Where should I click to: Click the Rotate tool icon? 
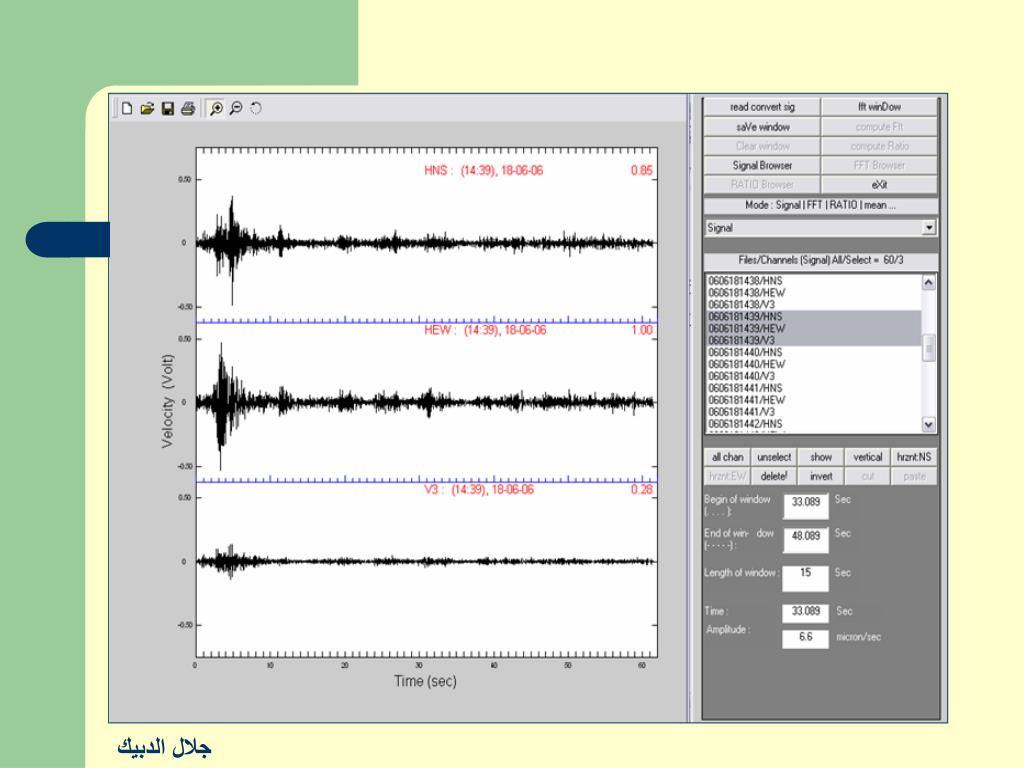(x=256, y=108)
